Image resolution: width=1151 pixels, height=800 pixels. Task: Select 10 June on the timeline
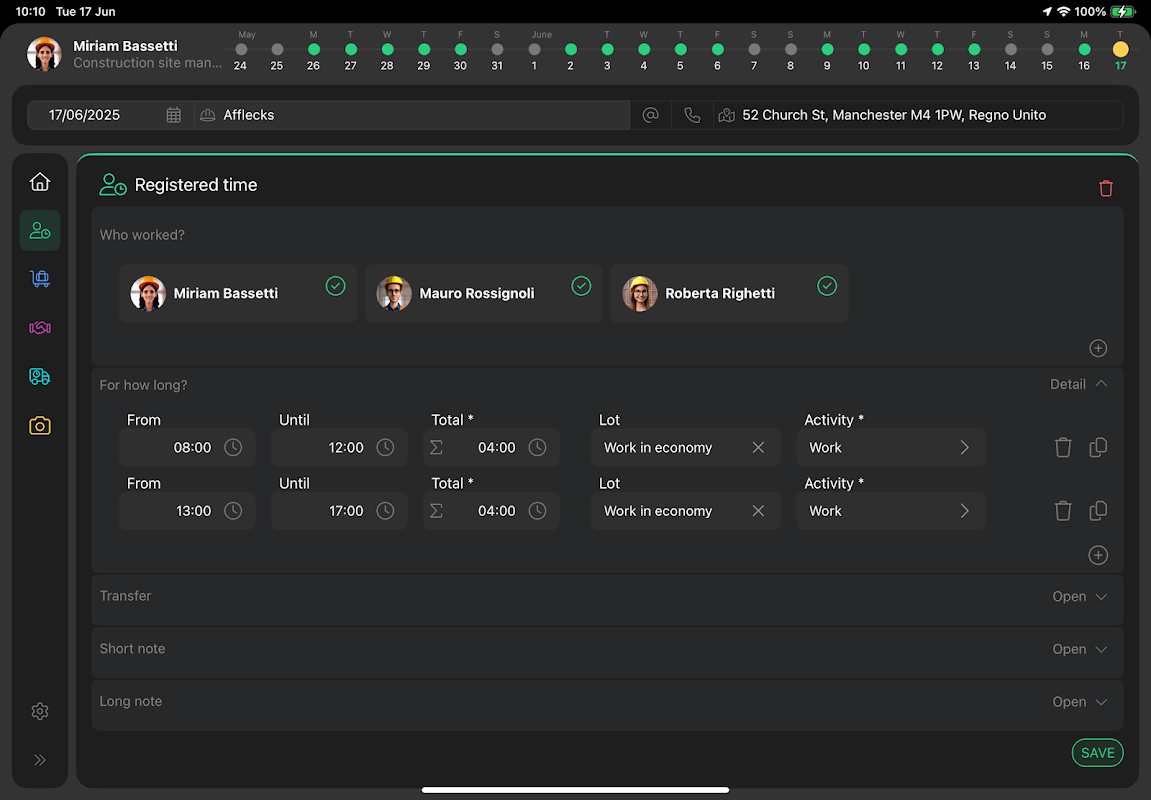tap(864, 49)
